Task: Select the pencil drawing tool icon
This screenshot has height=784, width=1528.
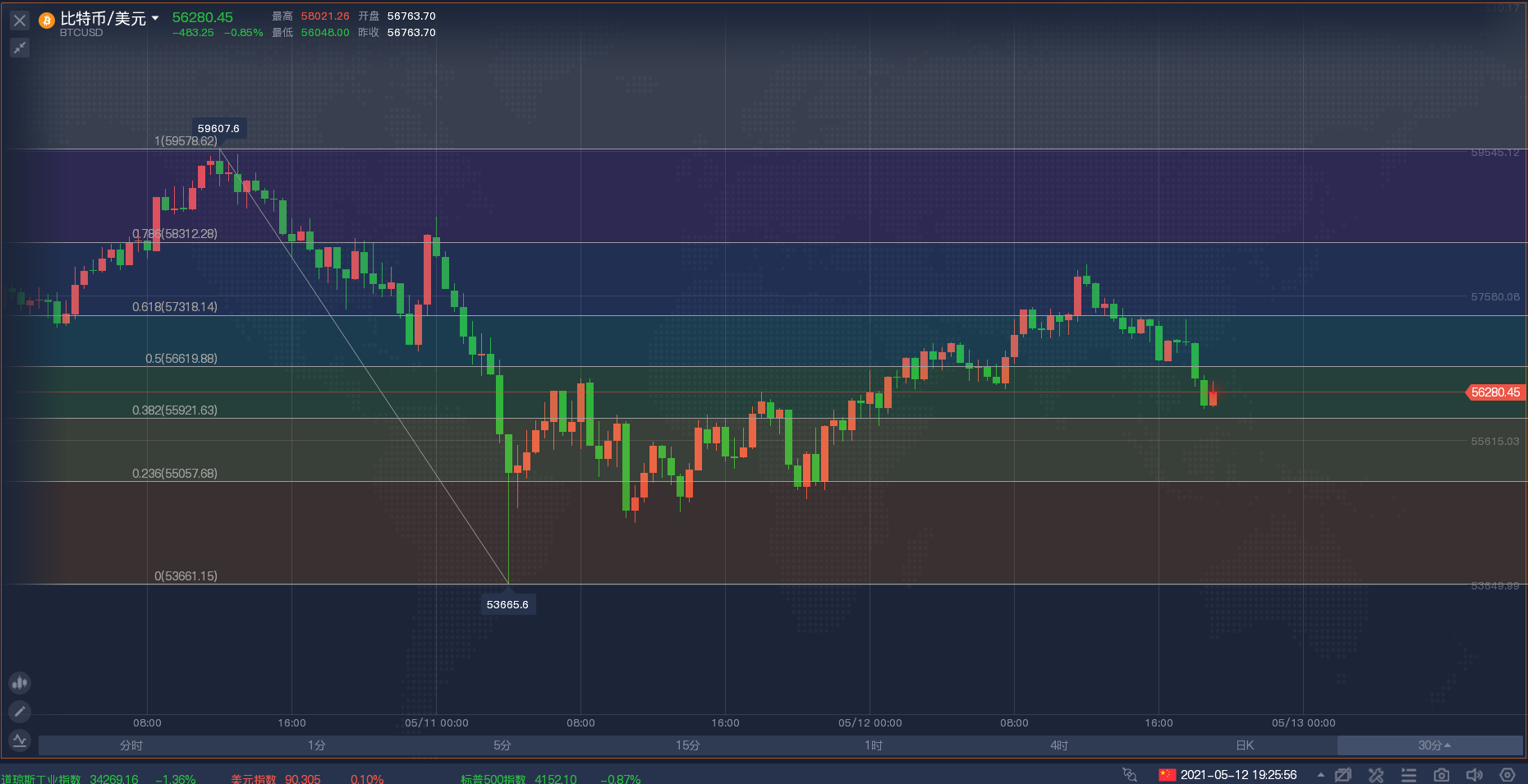Action: pyautogui.click(x=20, y=711)
